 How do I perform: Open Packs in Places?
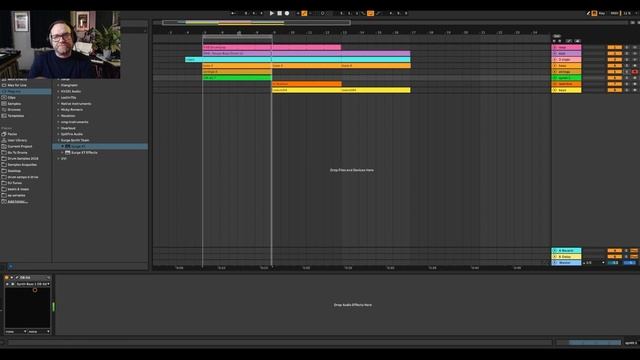(12, 134)
